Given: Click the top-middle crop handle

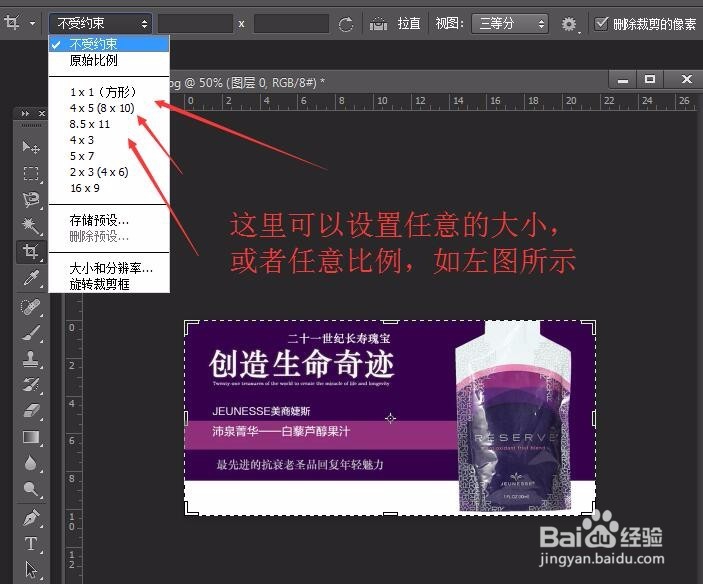Looking at the screenshot, I should coord(391,322).
